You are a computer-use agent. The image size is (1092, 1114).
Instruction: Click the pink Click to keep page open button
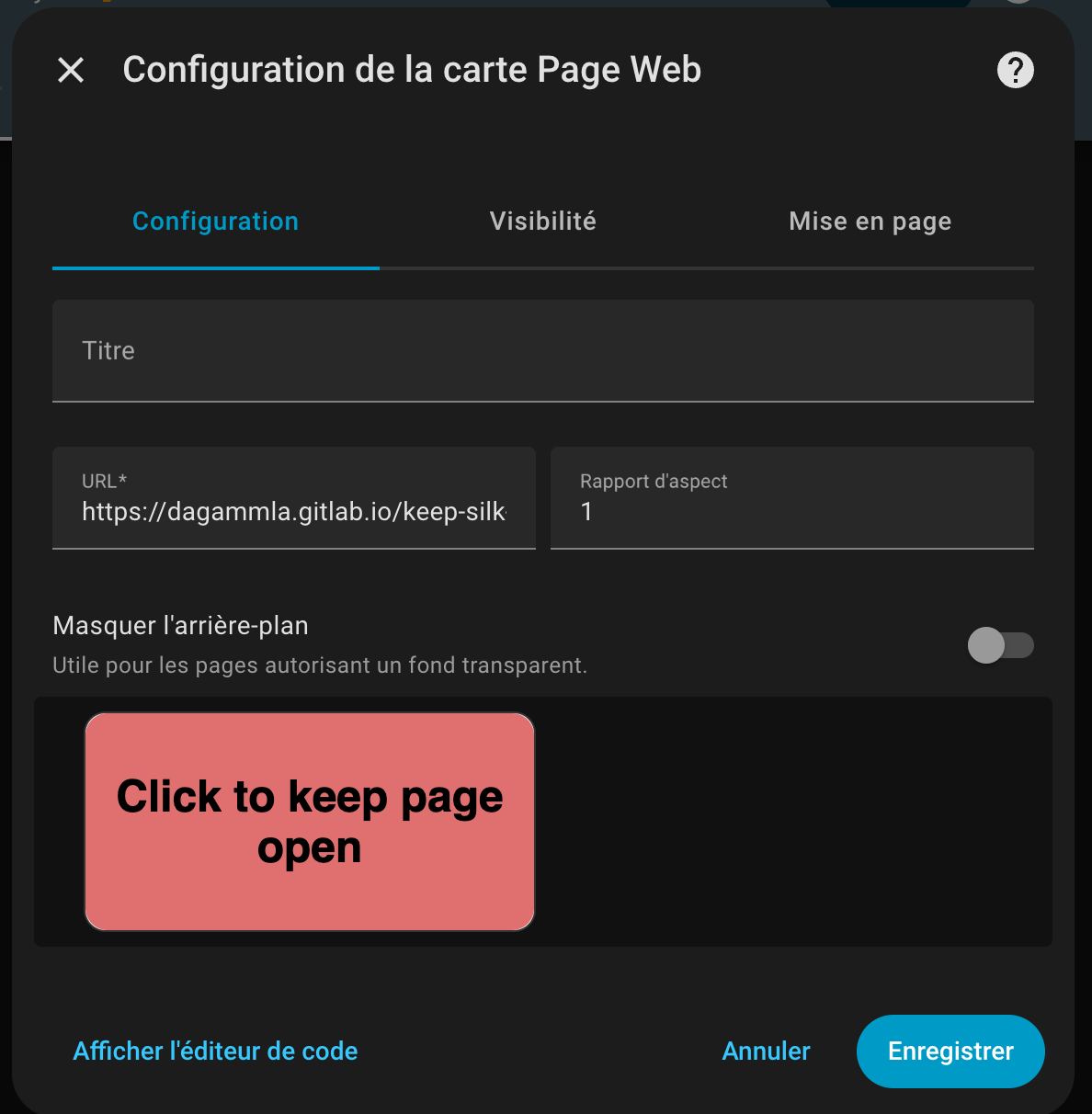[x=310, y=822]
